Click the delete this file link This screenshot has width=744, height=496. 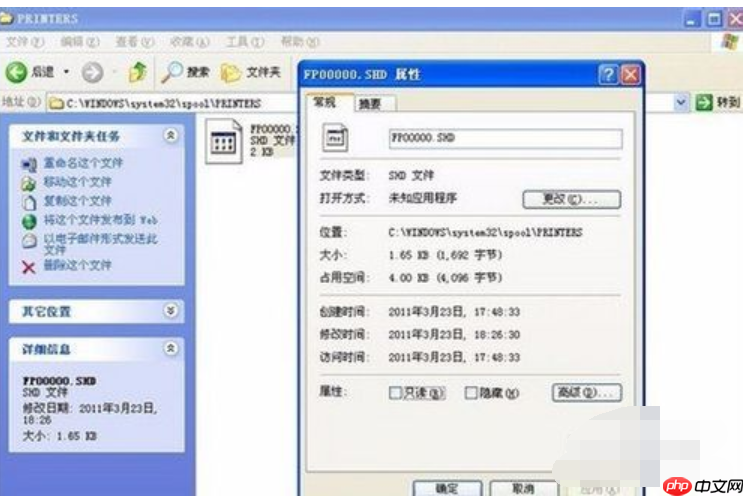point(77,265)
